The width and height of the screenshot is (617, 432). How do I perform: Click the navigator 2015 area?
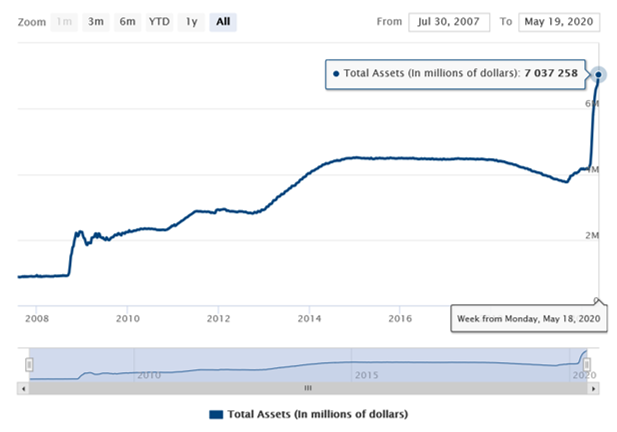(x=366, y=373)
